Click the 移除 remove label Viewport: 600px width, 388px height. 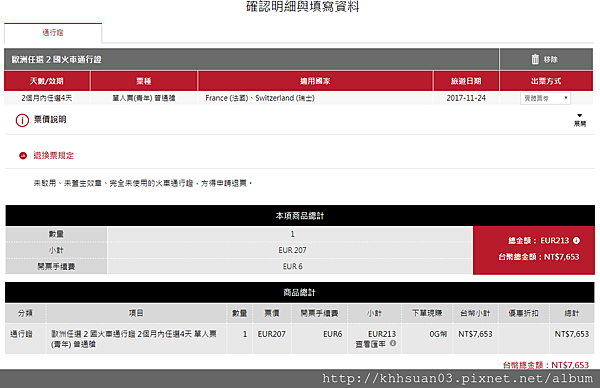[551, 60]
